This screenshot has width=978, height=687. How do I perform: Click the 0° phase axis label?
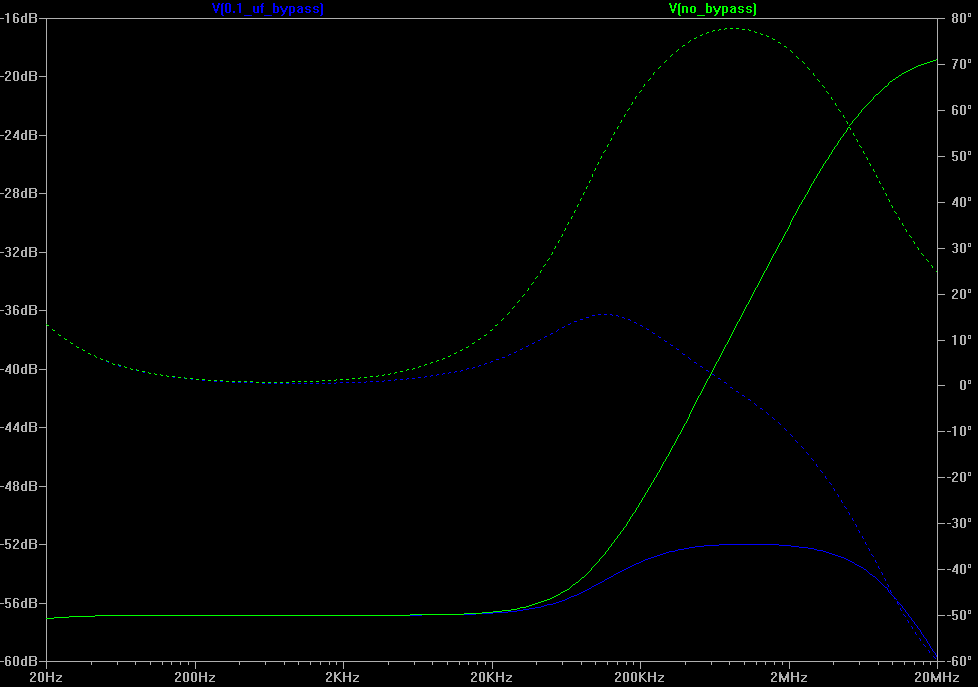(x=965, y=386)
